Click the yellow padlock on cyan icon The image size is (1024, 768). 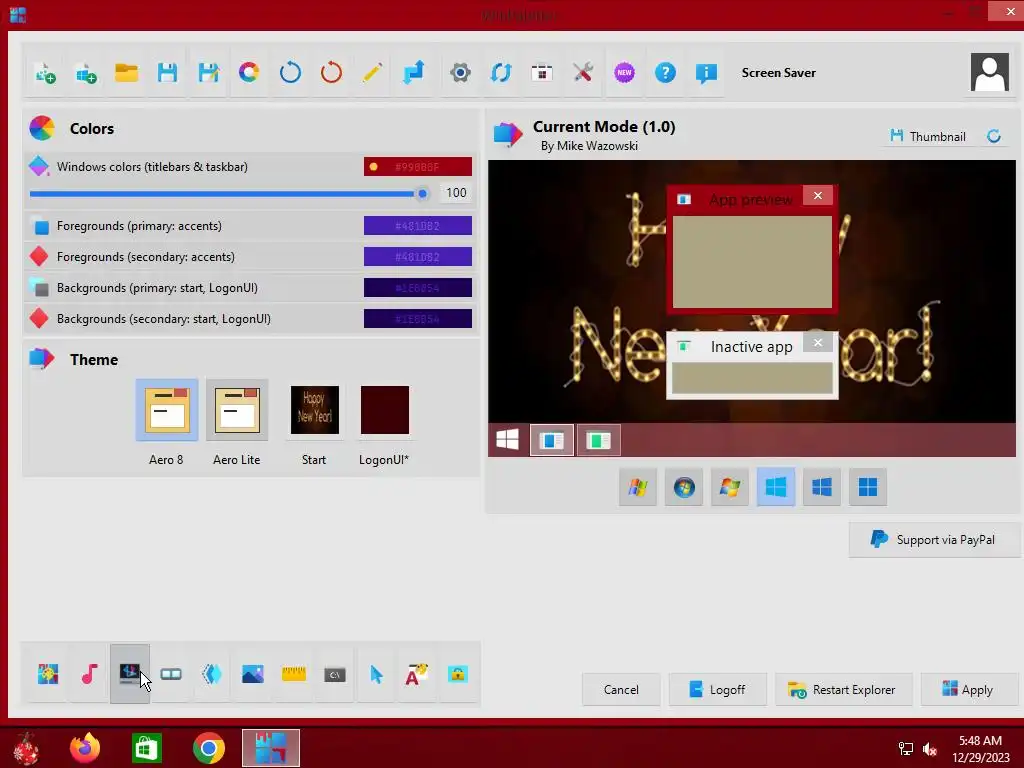click(x=458, y=674)
